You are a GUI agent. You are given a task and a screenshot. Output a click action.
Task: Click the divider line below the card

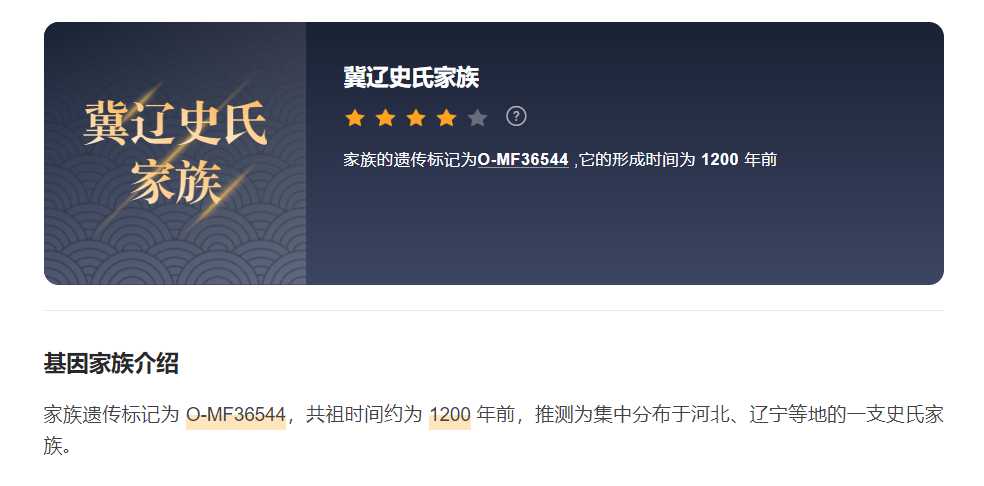(493, 310)
